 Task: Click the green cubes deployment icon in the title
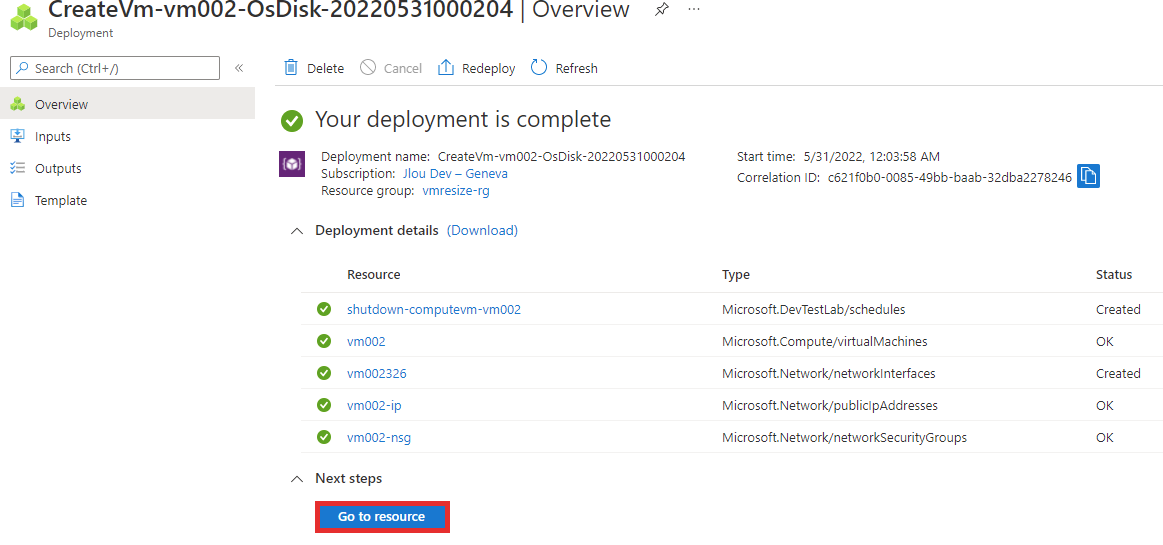point(24,16)
